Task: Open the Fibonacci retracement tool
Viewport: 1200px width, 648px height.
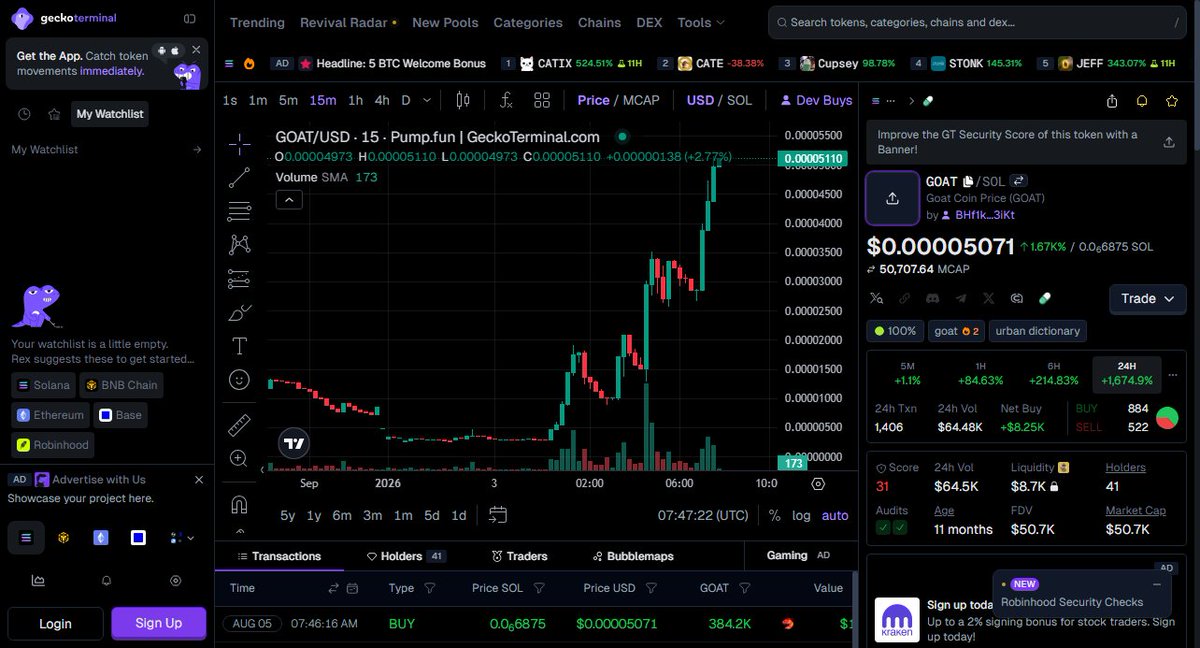Action: click(x=239, y=211)
